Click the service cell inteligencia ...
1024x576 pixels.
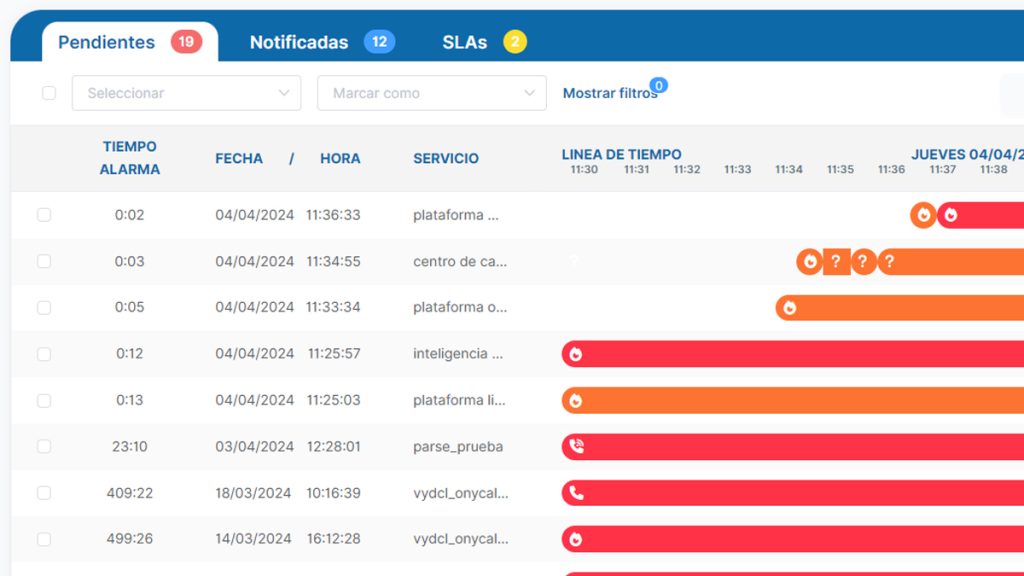(458, 354)
